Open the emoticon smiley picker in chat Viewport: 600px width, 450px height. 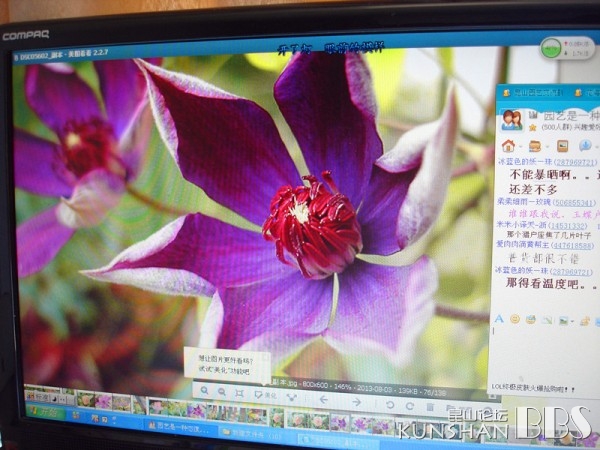coord(515,319)
